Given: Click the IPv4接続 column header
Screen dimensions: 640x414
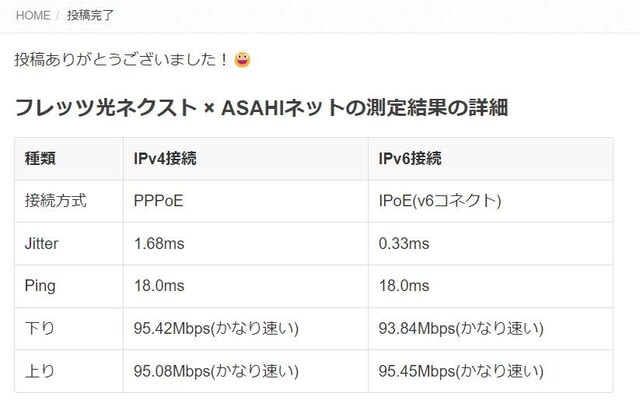Looking at the screenshot, I should point(165,158).
